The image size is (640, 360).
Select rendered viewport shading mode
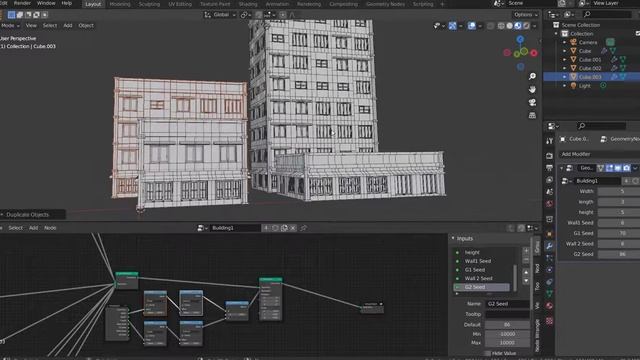(527, 26)
